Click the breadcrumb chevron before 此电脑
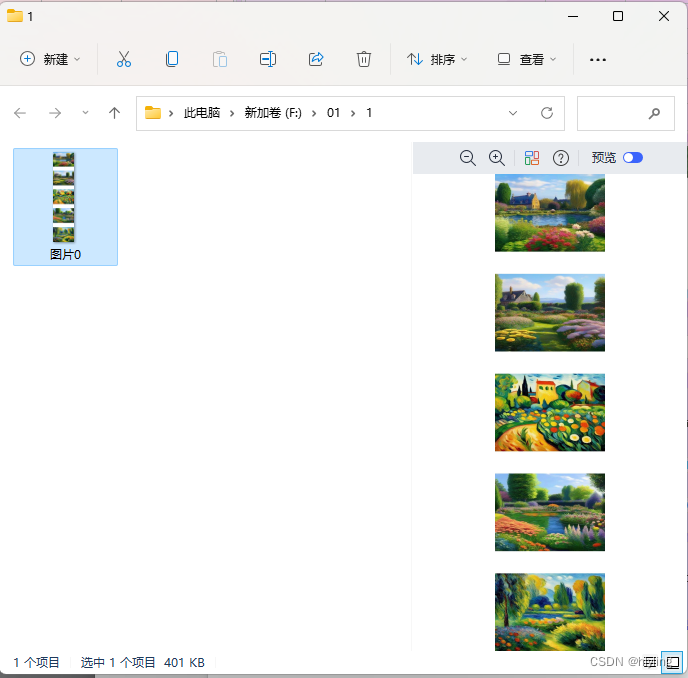Viewport: 688px width, 678px height. tap(171, 113)
